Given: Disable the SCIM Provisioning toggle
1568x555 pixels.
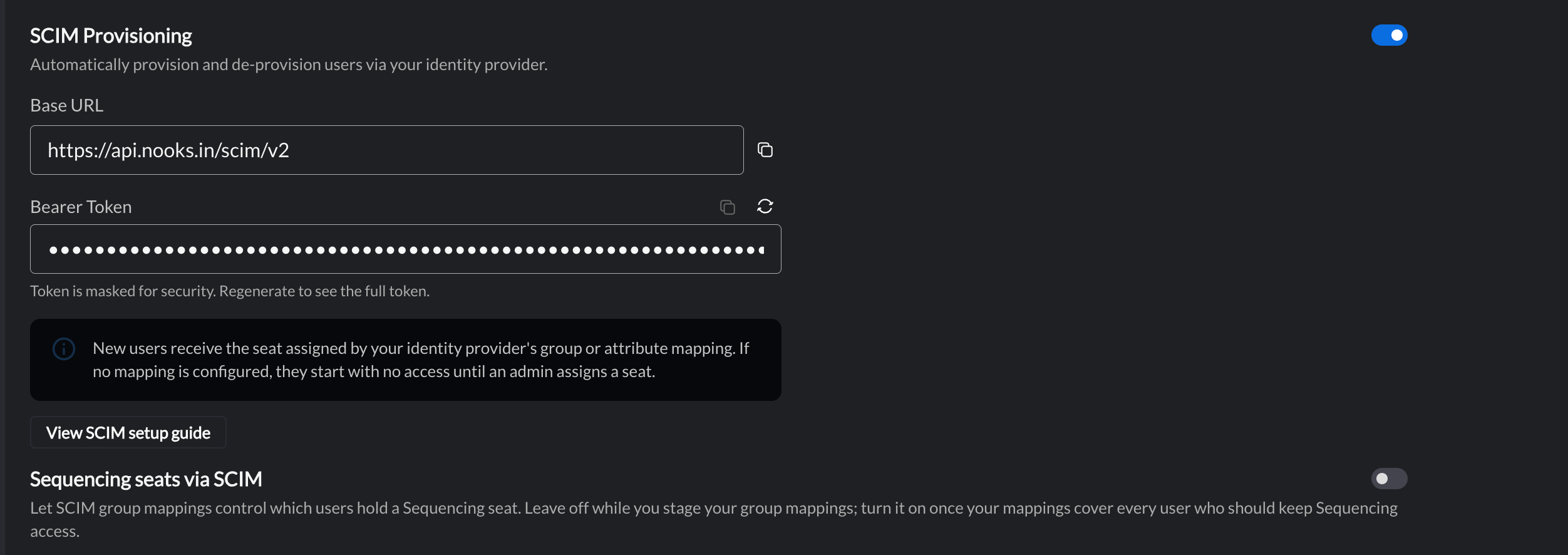Looking at the screenshot, I should 1389,35.
